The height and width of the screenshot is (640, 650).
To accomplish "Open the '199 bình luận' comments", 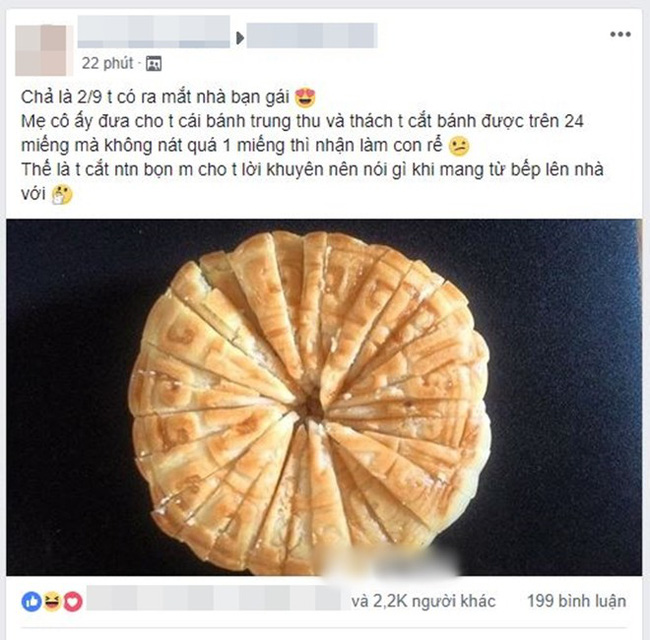I will pyautogui.click(x=577, y=601).
